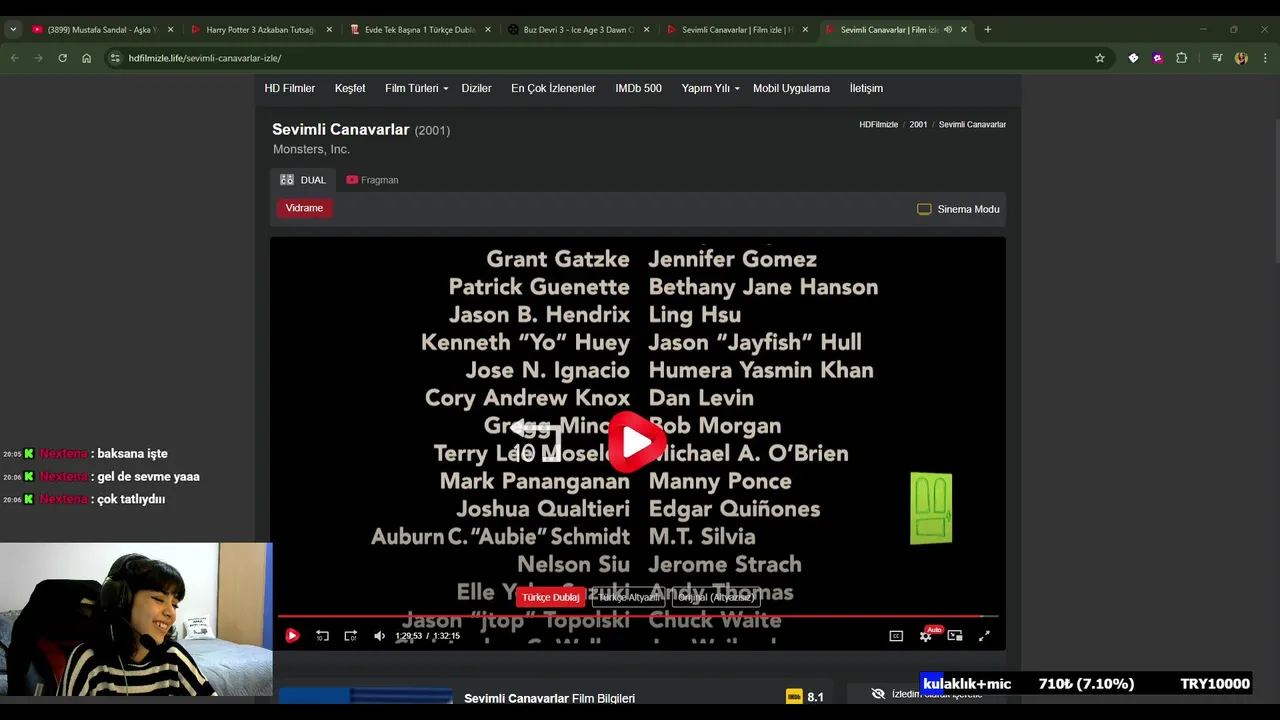The image size is (1280, 720).
Task: Switch to the Fragman tab
Action: click(x=372, y=180)
